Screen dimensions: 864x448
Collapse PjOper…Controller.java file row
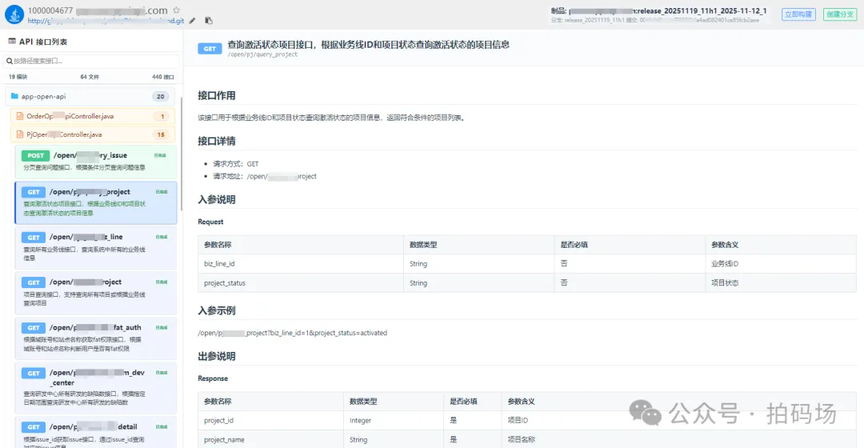coord(93,134)
